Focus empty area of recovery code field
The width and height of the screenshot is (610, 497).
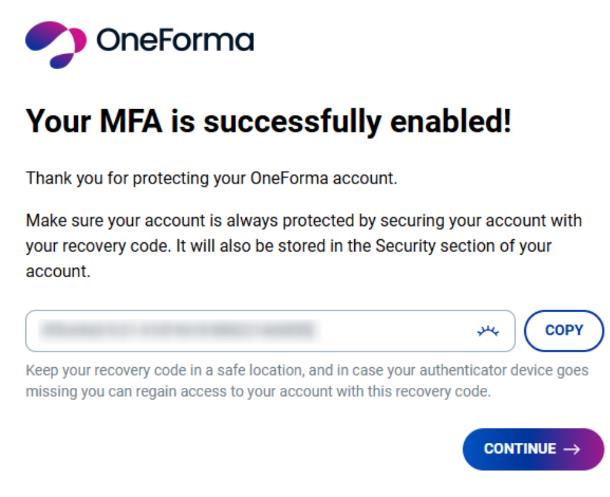pyautogui.click(x=395, y=331)
